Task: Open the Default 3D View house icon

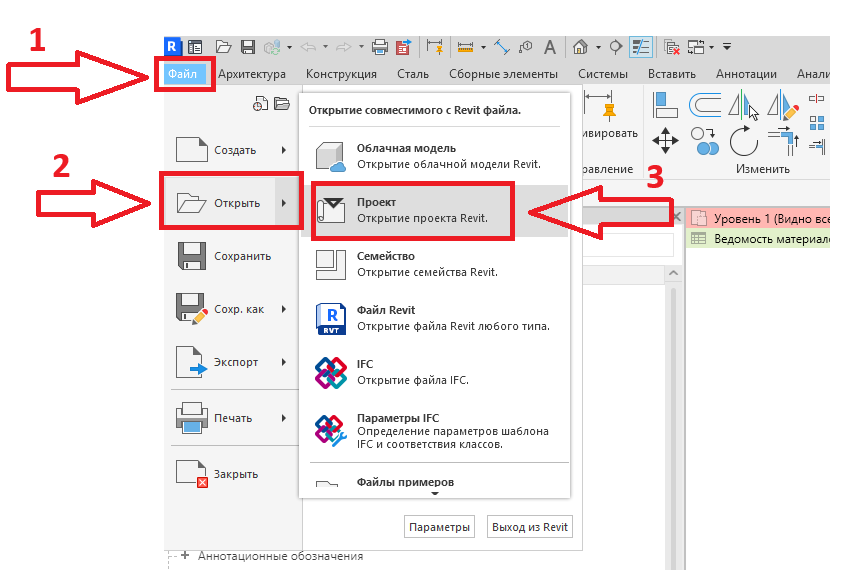Action: click(581, 47)
